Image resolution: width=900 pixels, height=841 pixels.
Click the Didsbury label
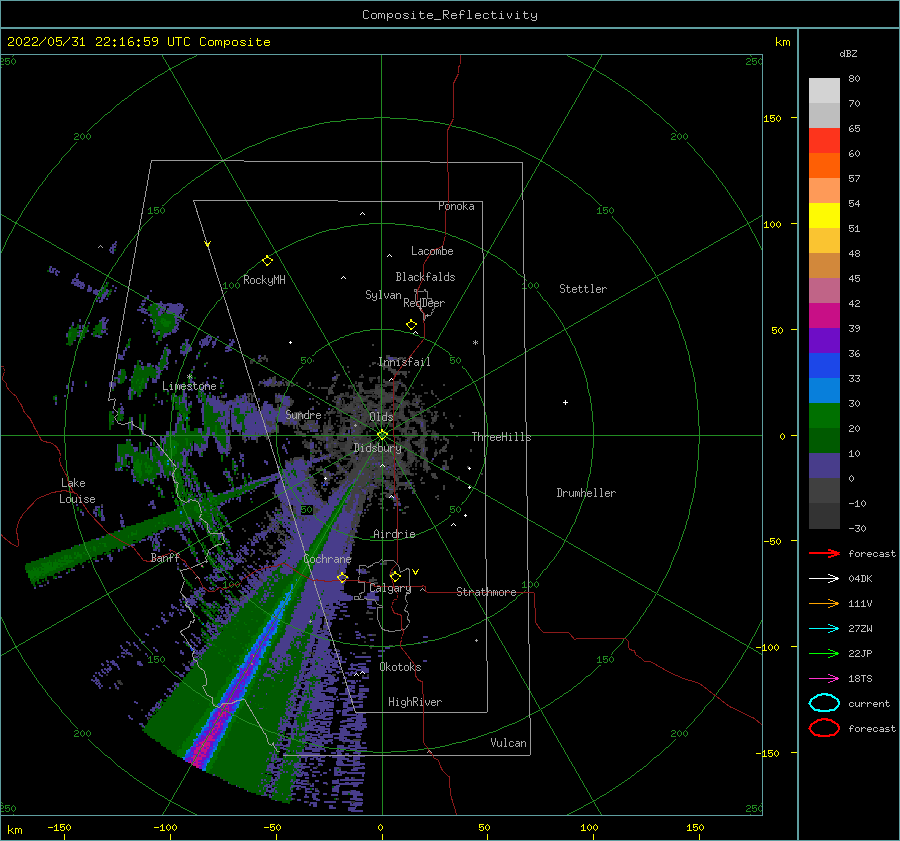(x=378, y=448)
